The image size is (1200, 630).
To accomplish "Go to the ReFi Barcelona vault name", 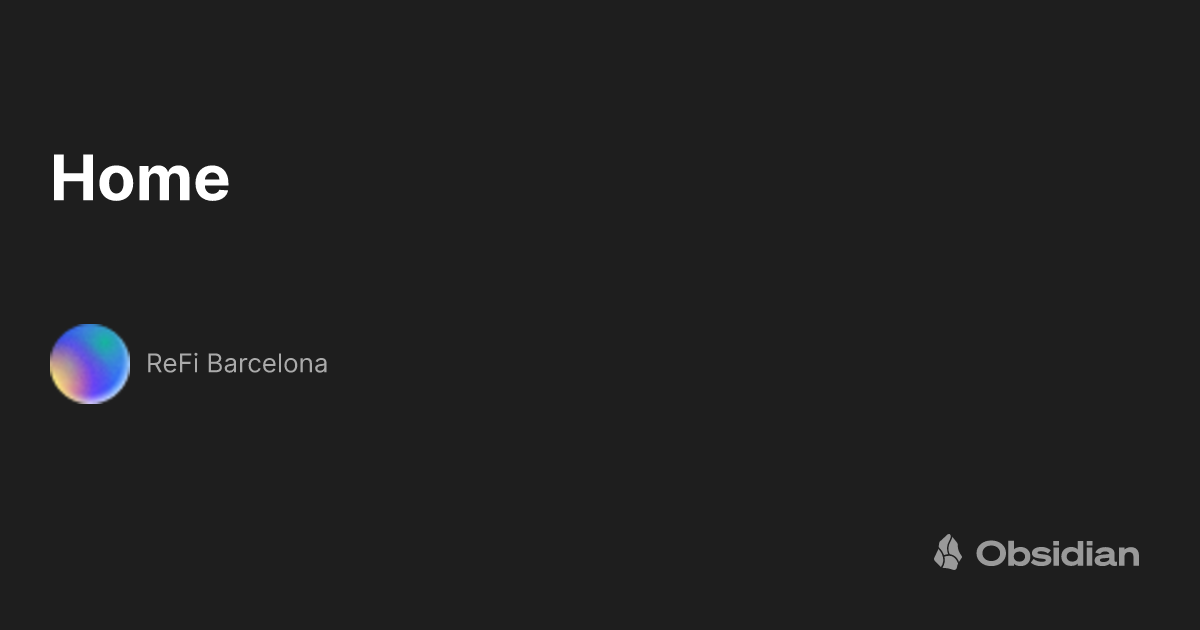I will 237,364.
